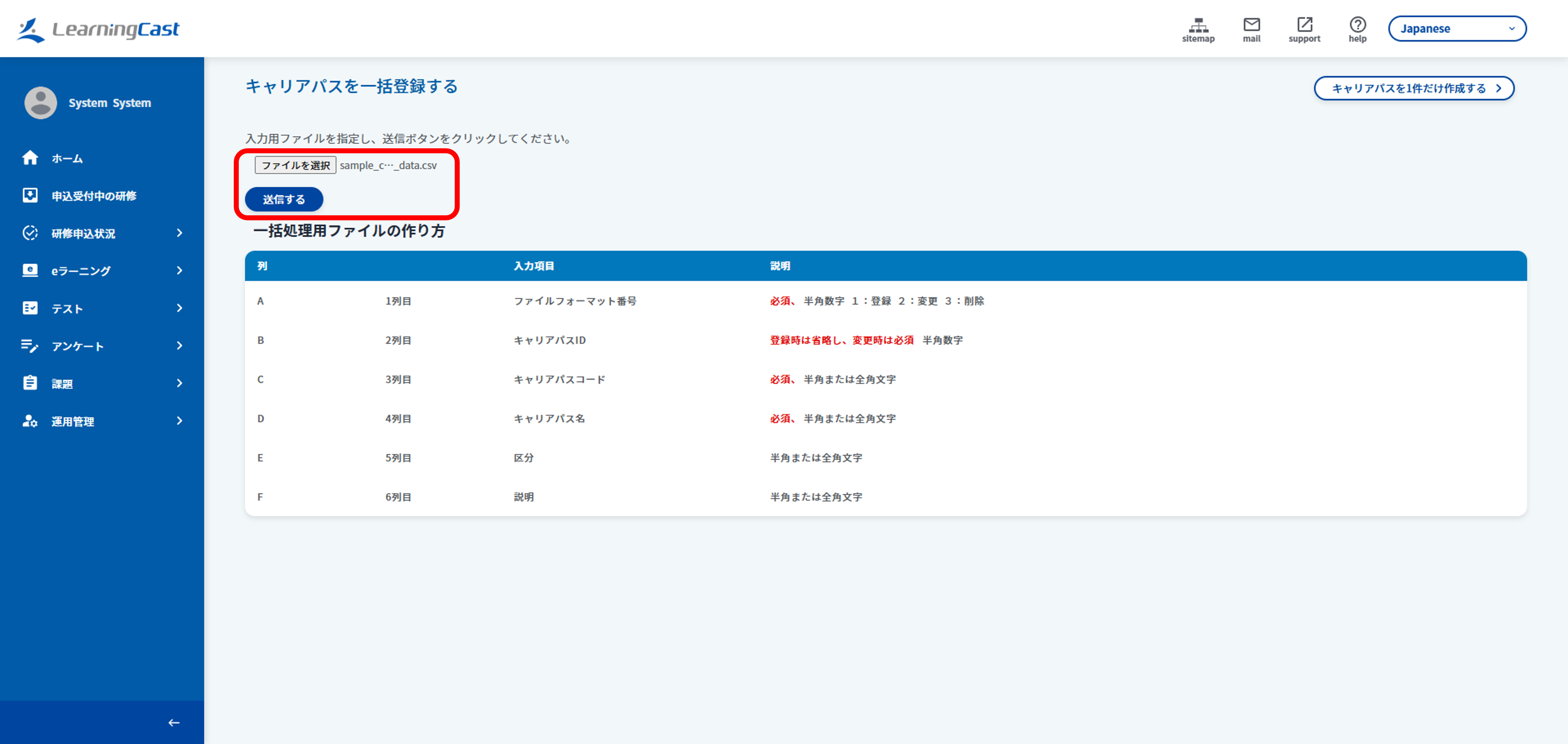Expand the 運用管理 submenu chevron

[180, 421]
